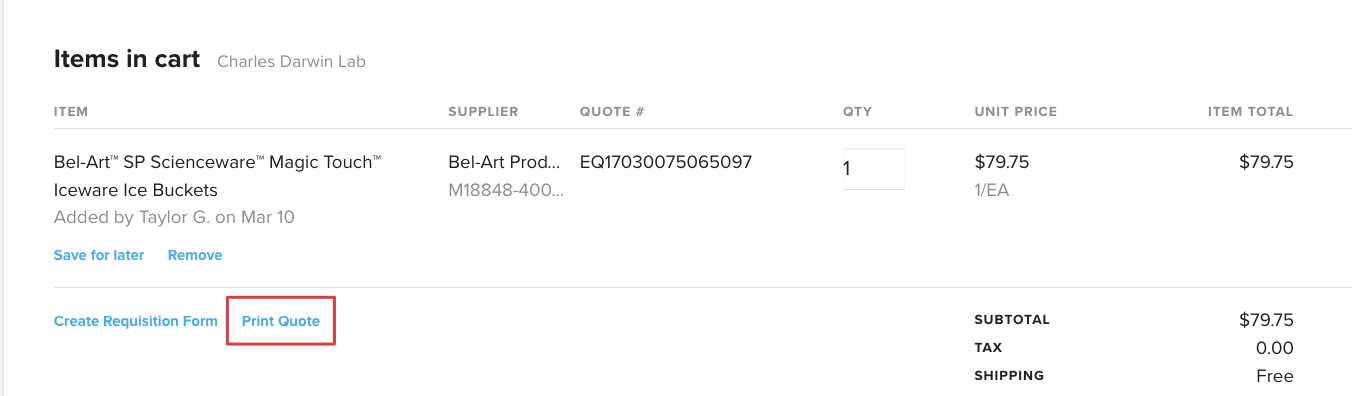The height and width of the screenshot is (396, 1352).
Task: Click the QTY column header
Action: pyautogui.click(x=858, y=112)
